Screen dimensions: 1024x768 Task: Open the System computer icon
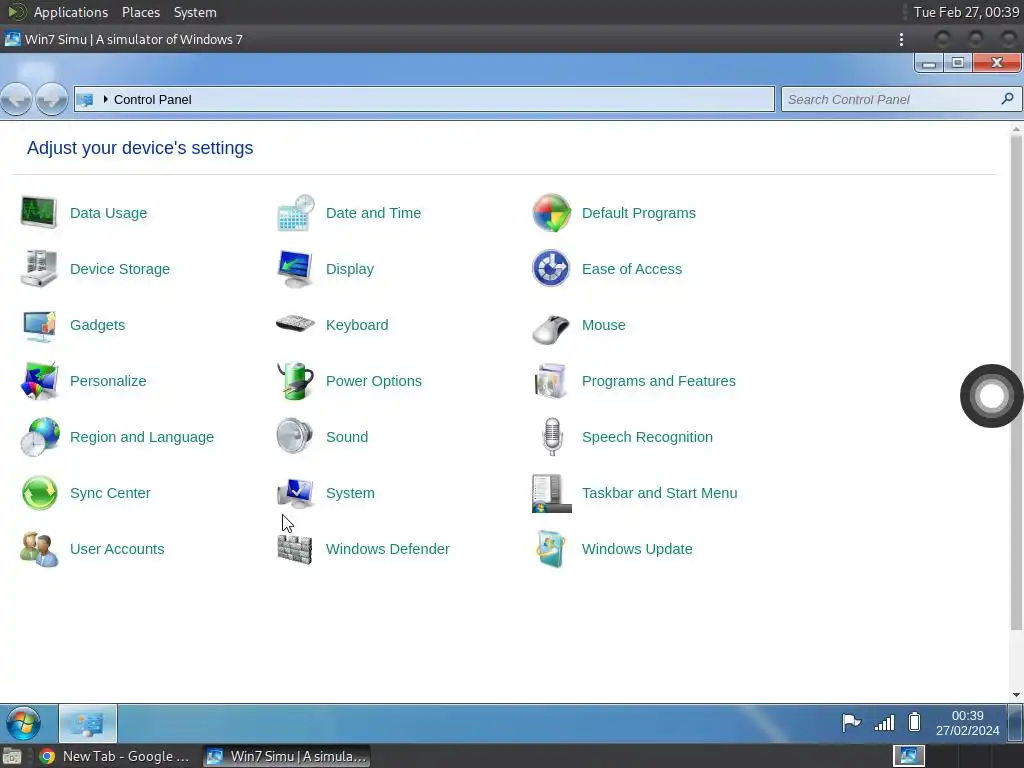[295, 494]
